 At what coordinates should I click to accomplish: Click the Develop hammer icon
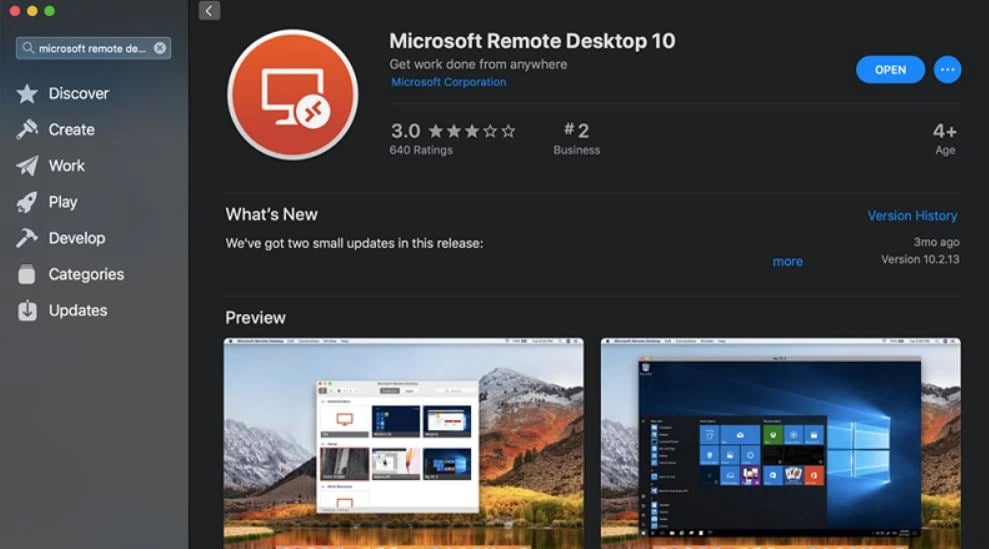coord(27,238)
